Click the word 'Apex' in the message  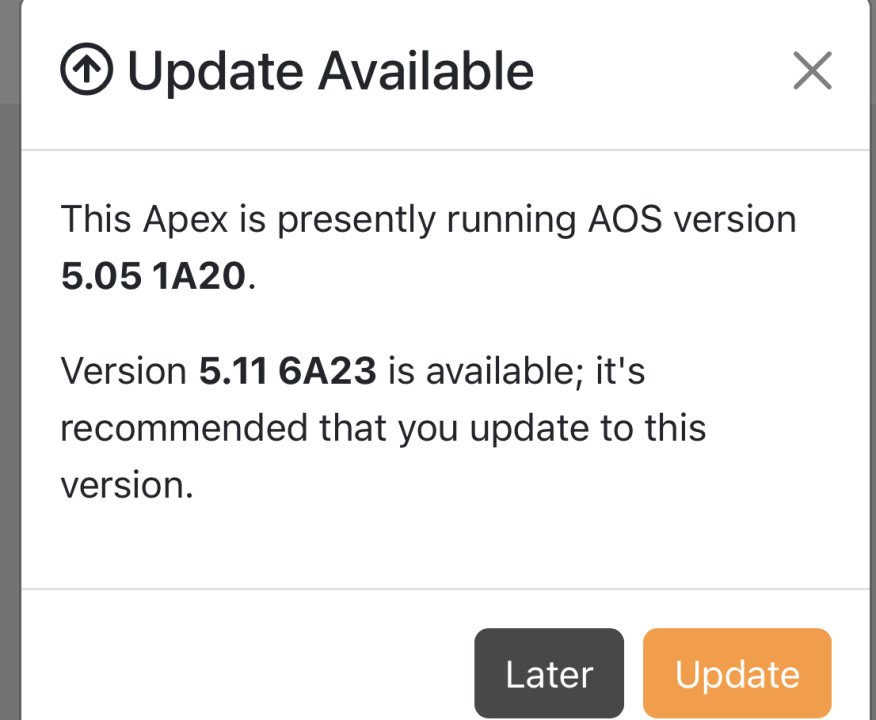185,220
